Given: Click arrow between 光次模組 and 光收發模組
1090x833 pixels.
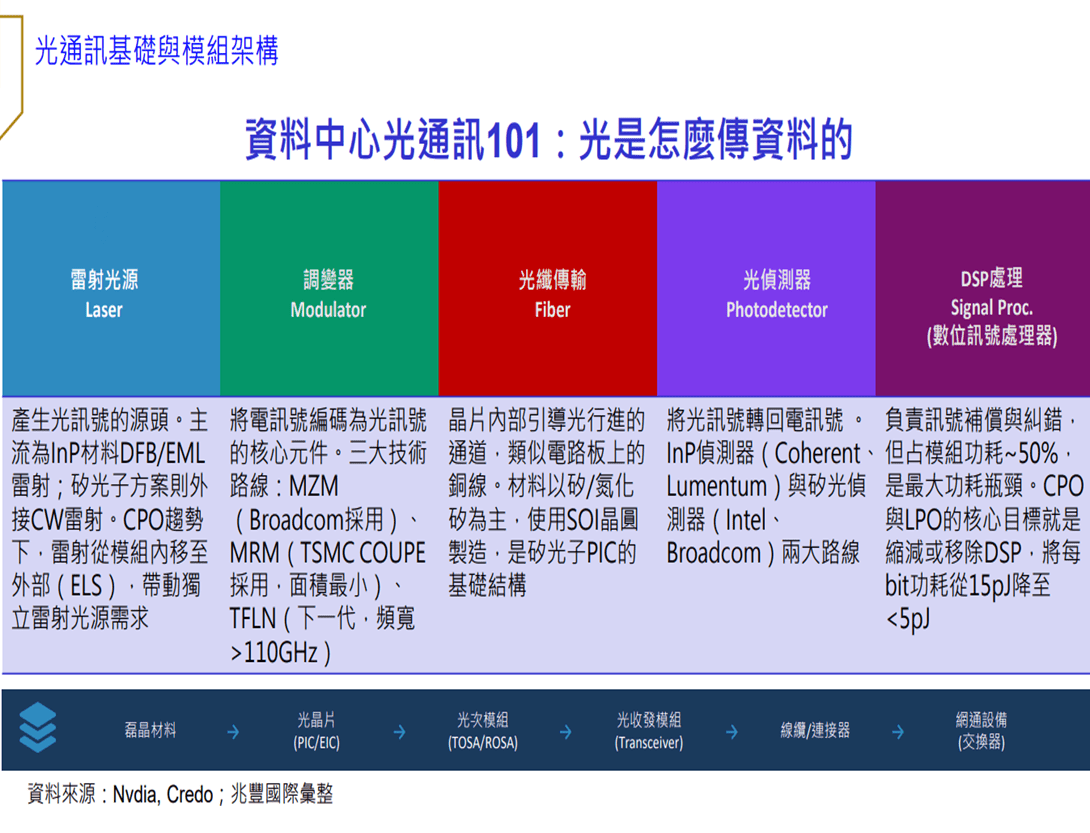Looking at the screenshot, I should 566,731.
